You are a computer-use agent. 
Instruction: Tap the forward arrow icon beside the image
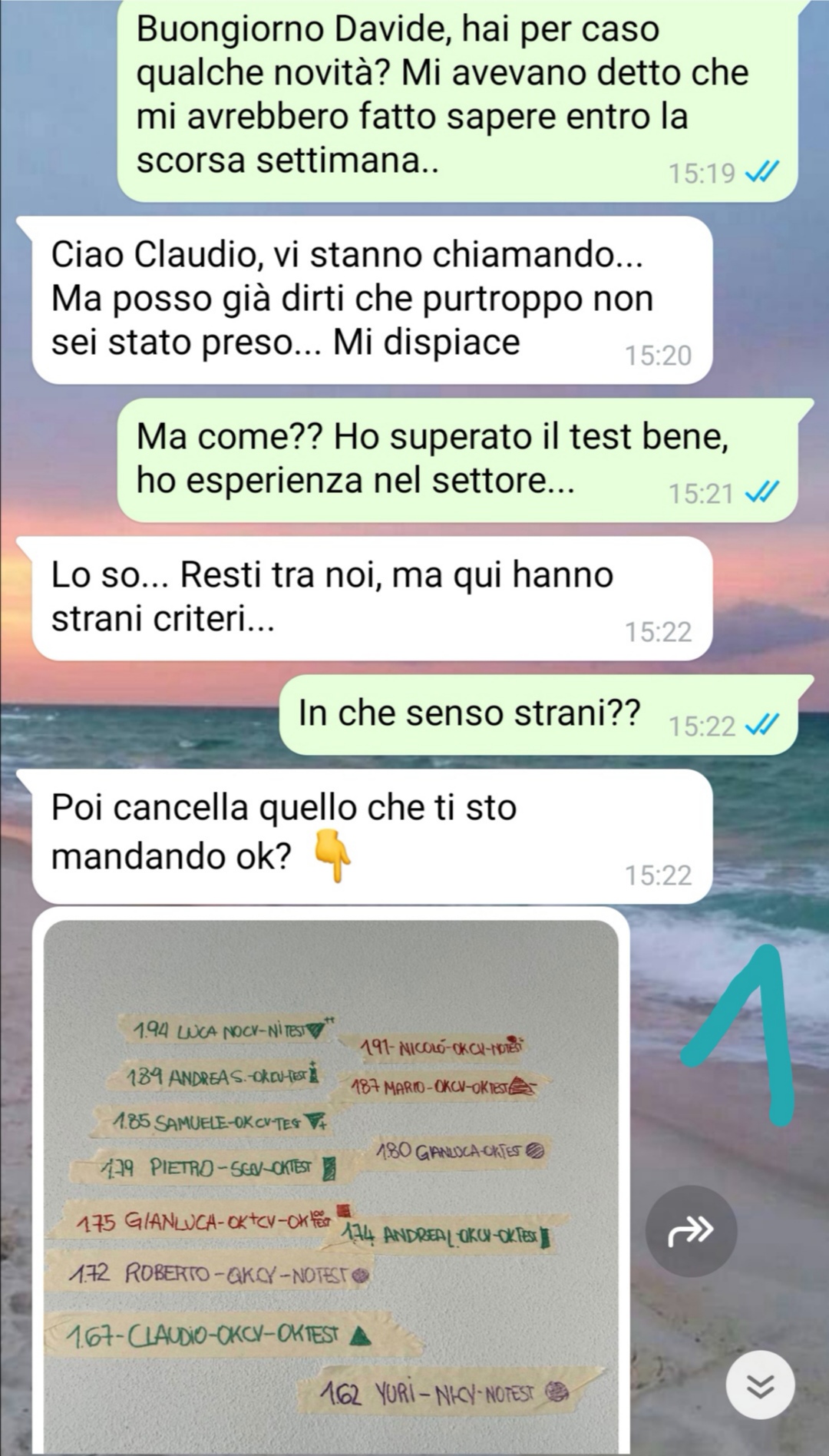pos(691,1231)
